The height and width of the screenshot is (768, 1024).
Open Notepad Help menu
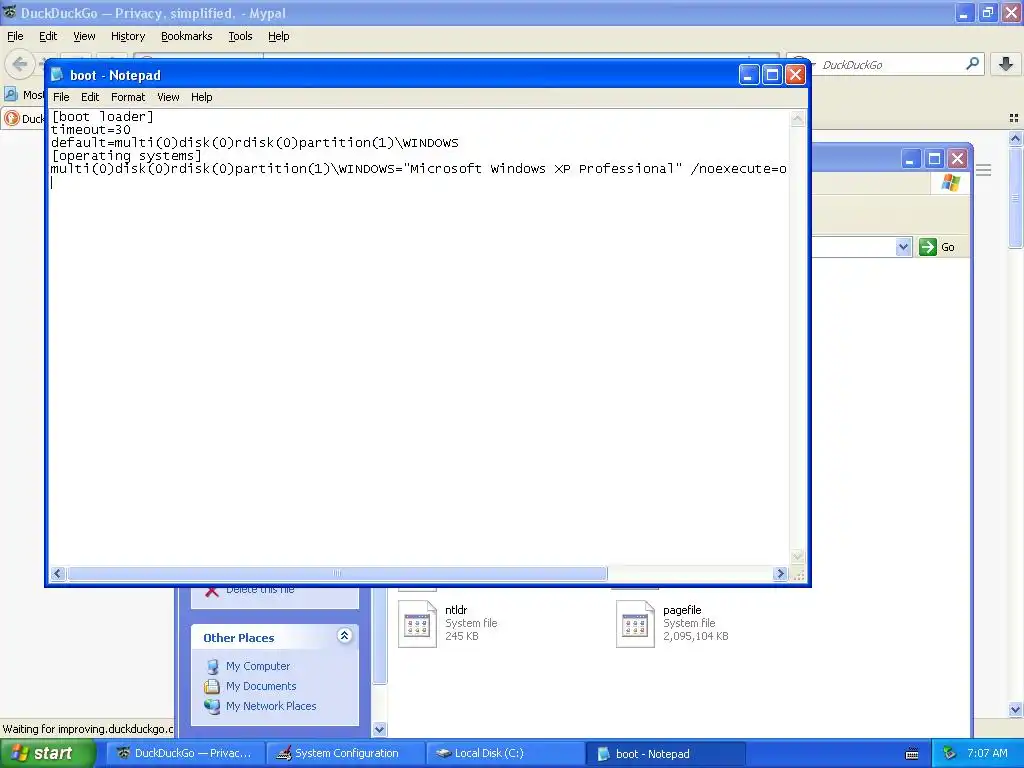pos(201,97)
